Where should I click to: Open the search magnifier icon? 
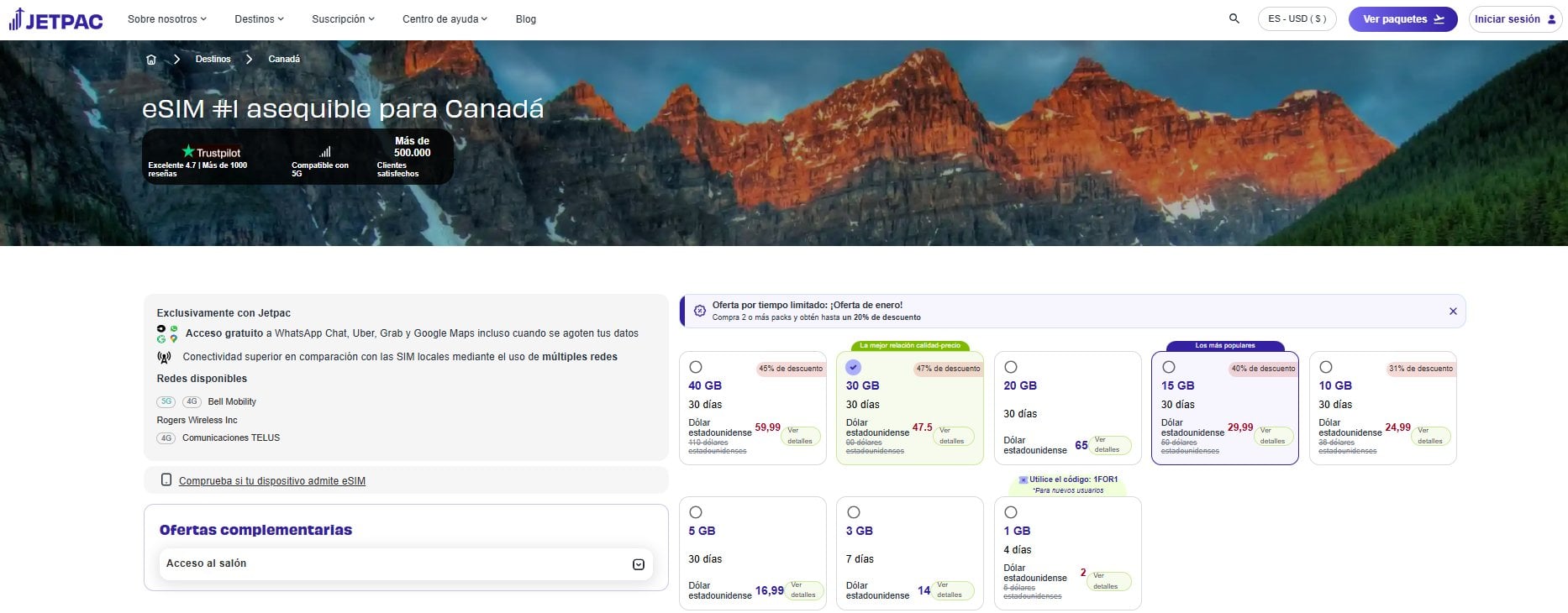click(1234, 18)
